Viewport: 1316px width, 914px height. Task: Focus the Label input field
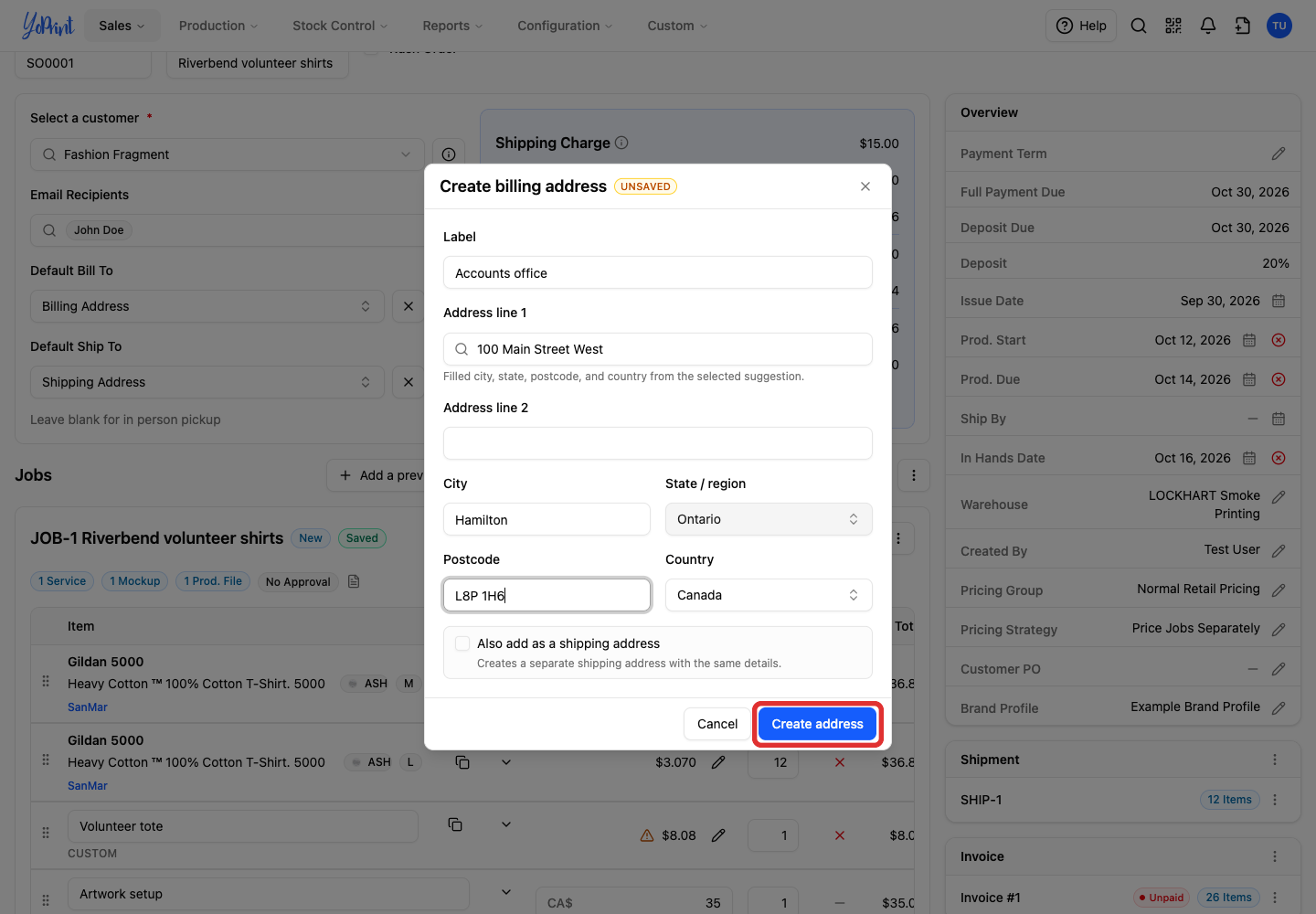pos(658,272)
